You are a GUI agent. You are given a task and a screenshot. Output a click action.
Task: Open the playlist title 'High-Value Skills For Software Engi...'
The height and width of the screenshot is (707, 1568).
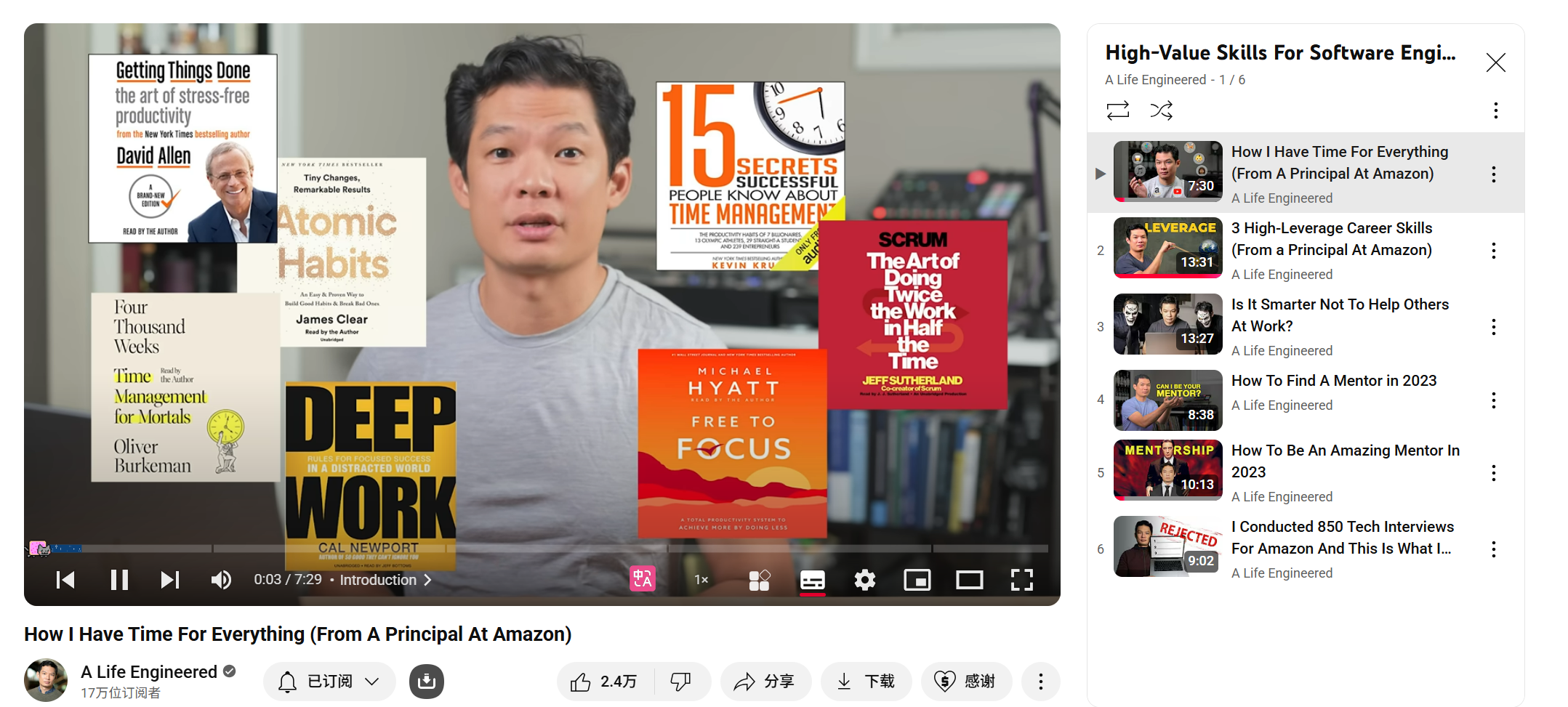point(1281,53)
